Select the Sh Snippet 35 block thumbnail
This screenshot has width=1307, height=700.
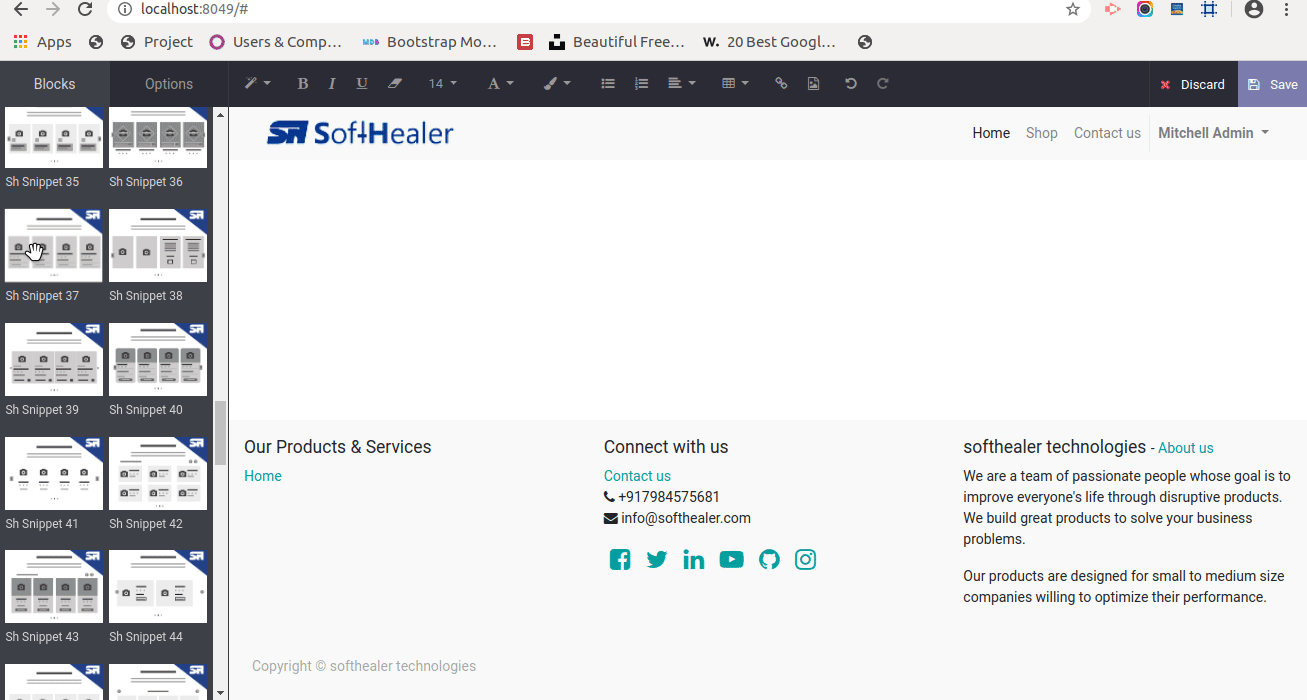click(x=54, y=137)
